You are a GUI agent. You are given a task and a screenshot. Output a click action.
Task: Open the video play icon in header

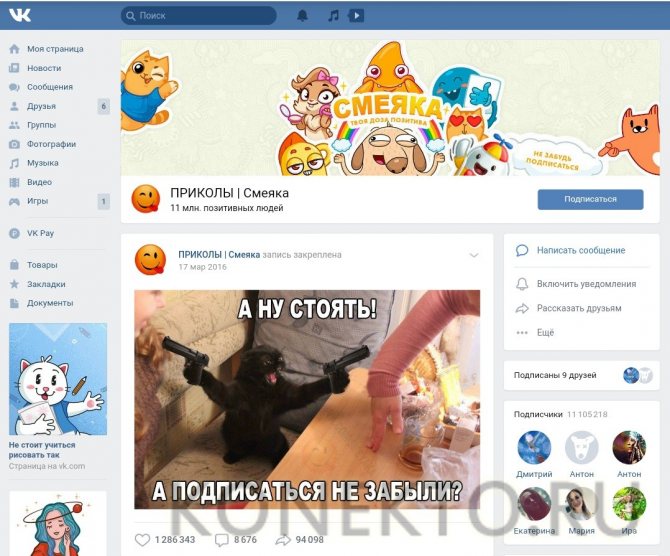pyautogui.click(x=356, y=16)
